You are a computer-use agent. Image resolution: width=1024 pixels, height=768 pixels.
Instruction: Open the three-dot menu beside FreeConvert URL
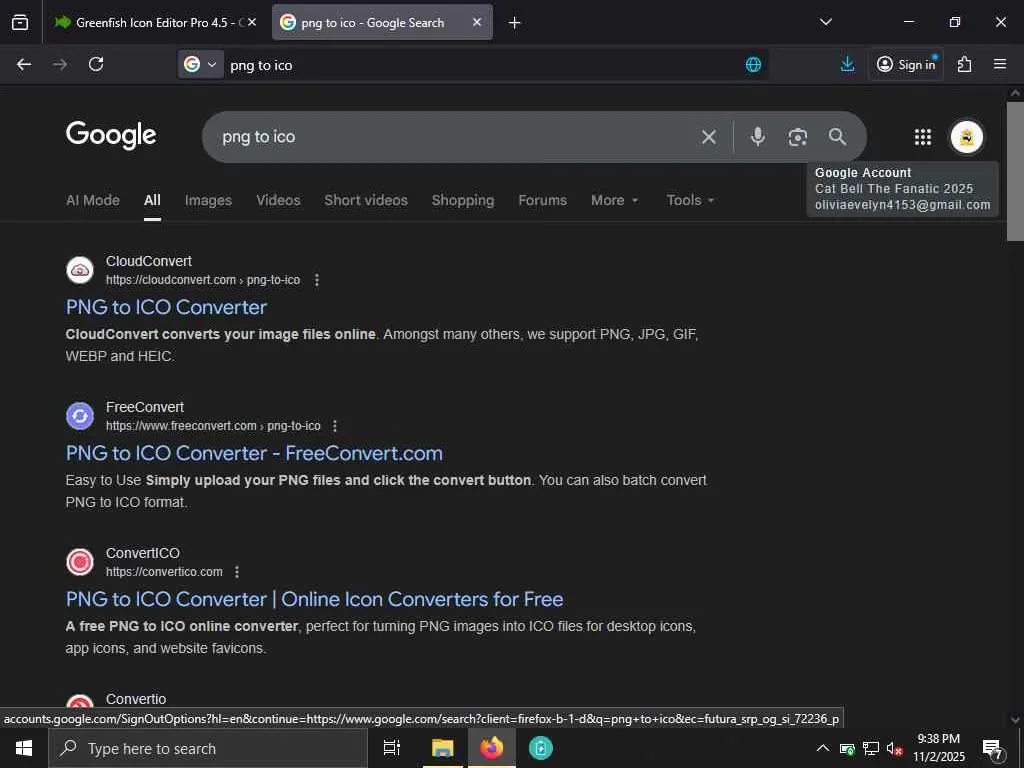pos(335,426)
